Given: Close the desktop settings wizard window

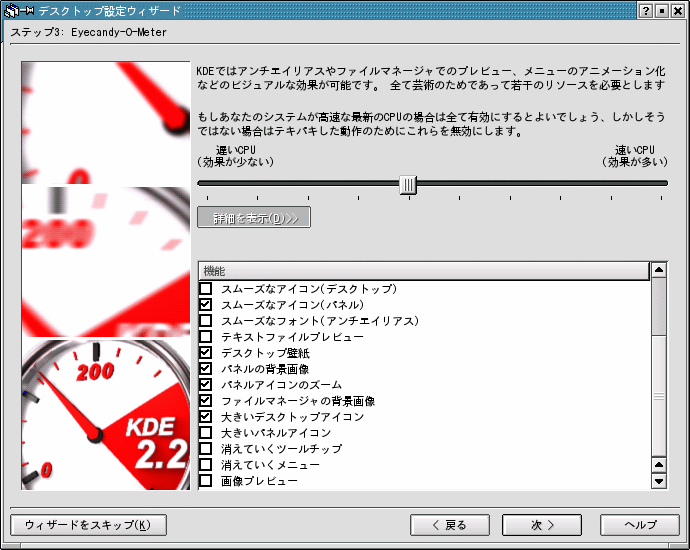Looking at the screenshot, I should [678, 11].
